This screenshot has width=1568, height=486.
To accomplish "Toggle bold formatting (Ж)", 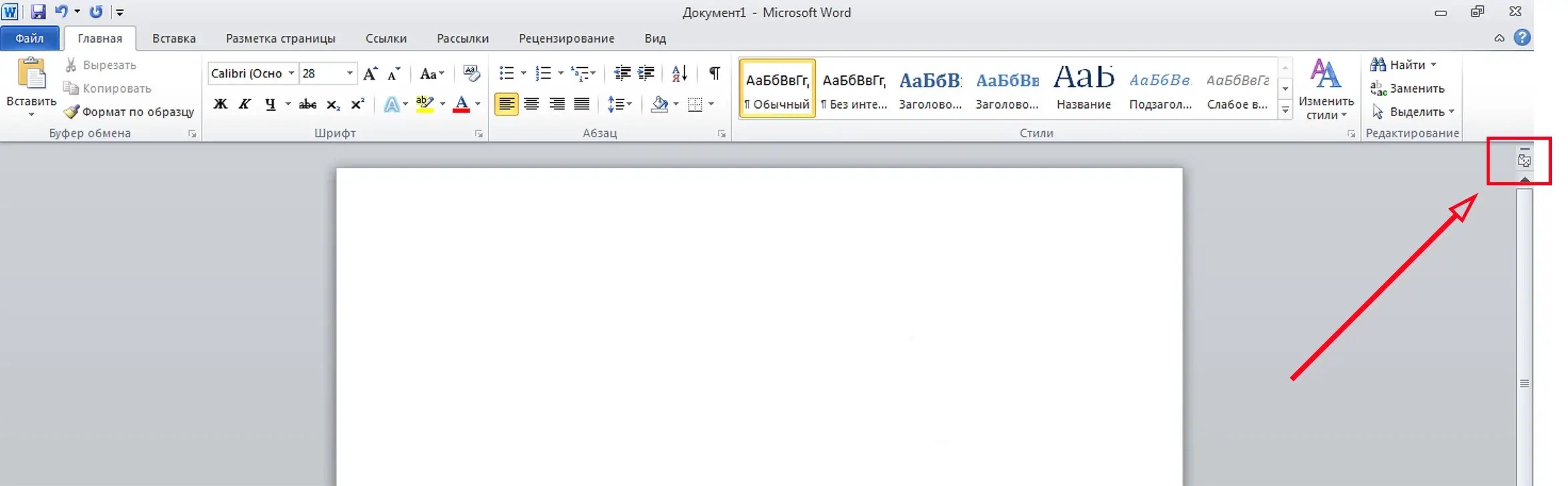I will tap(220, 104).
